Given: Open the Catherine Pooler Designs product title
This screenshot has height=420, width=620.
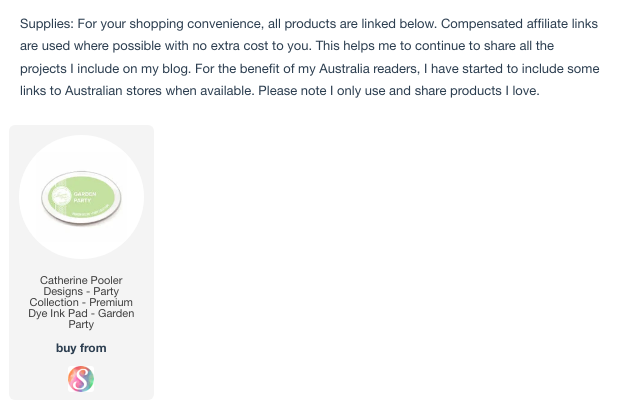Looking at the screenshot, I should (81, 302).
